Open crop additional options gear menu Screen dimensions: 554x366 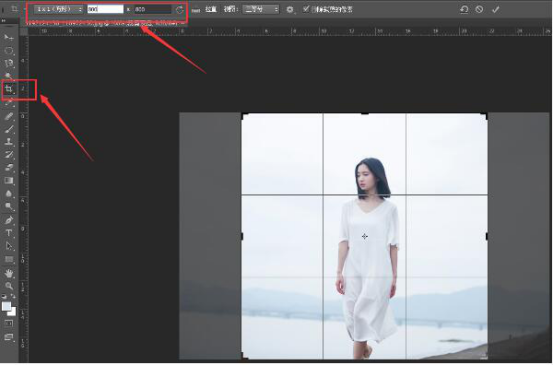[x=290, y=10]
